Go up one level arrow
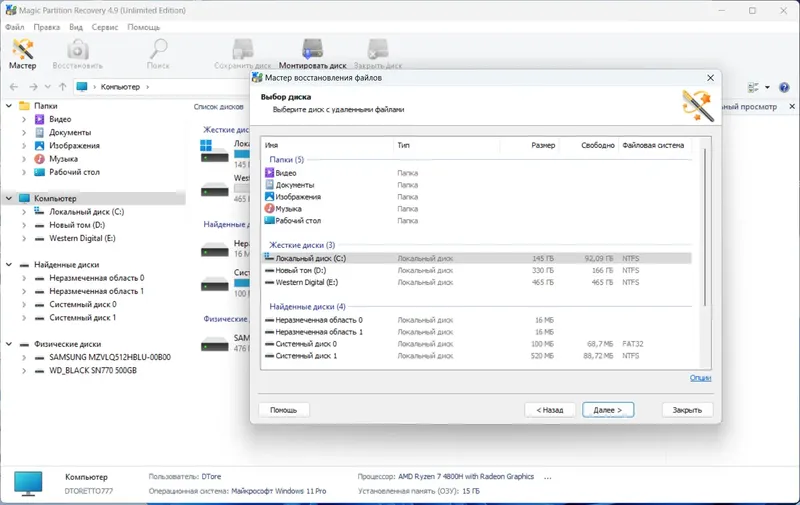The image size is (800, 505). pos(62,87)
